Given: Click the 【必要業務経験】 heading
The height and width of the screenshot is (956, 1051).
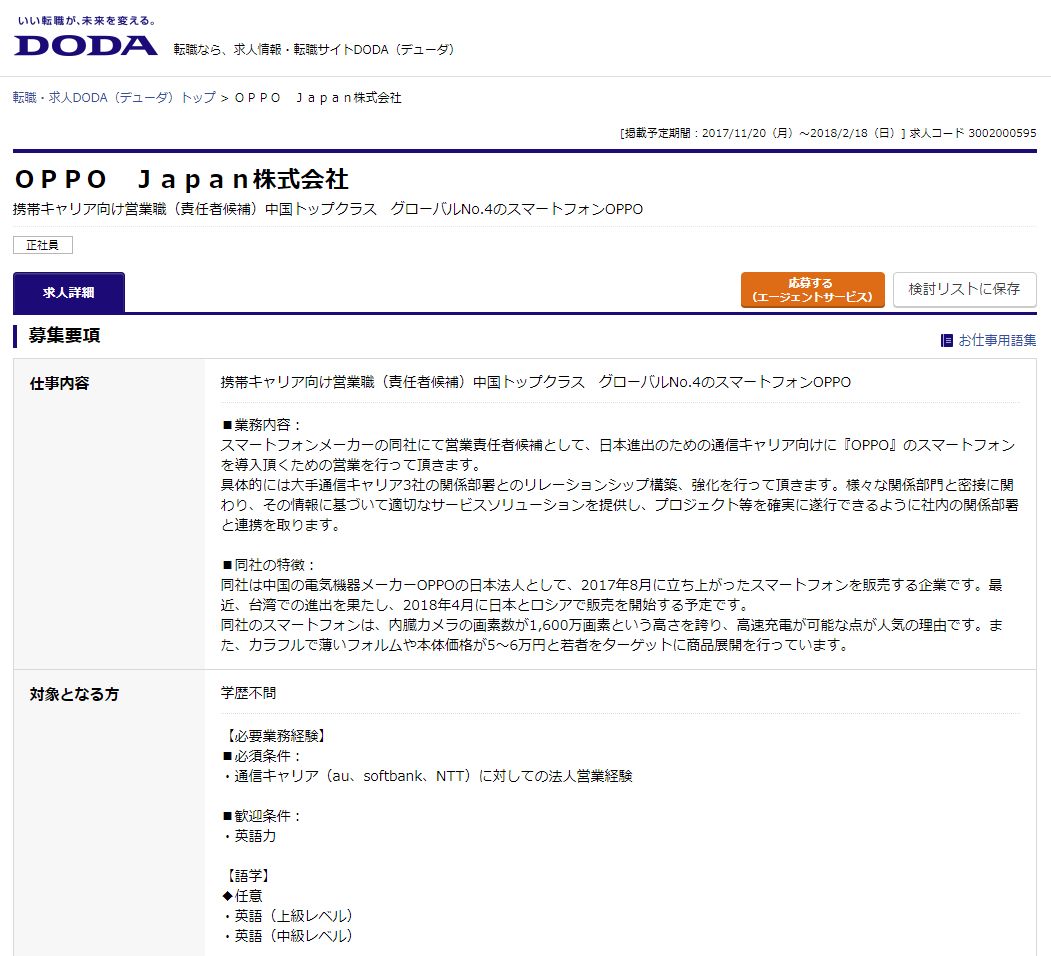Looking at the screenshot, I should tap(275, 736).
